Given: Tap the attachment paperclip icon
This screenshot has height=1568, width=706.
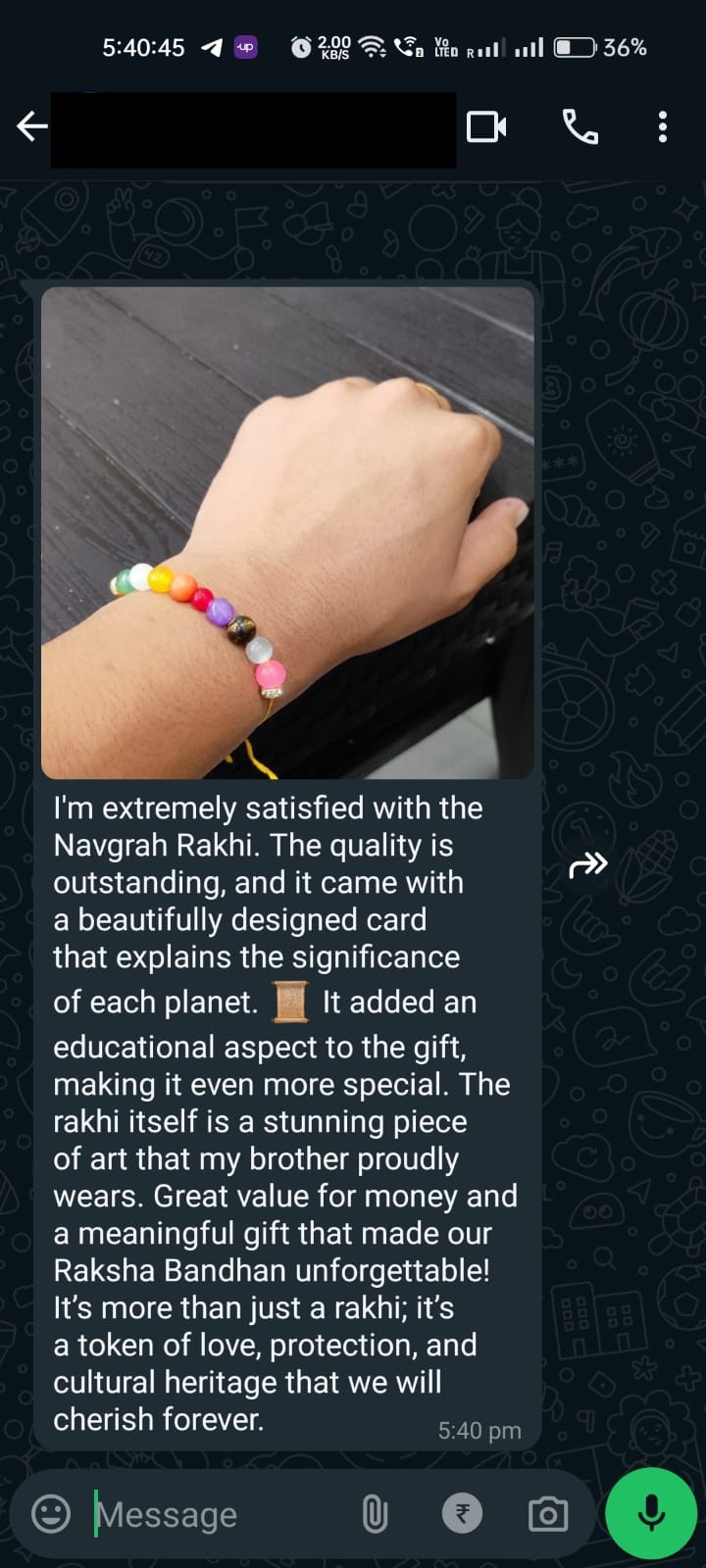Looking at the screenshot, I should 375,1514.
